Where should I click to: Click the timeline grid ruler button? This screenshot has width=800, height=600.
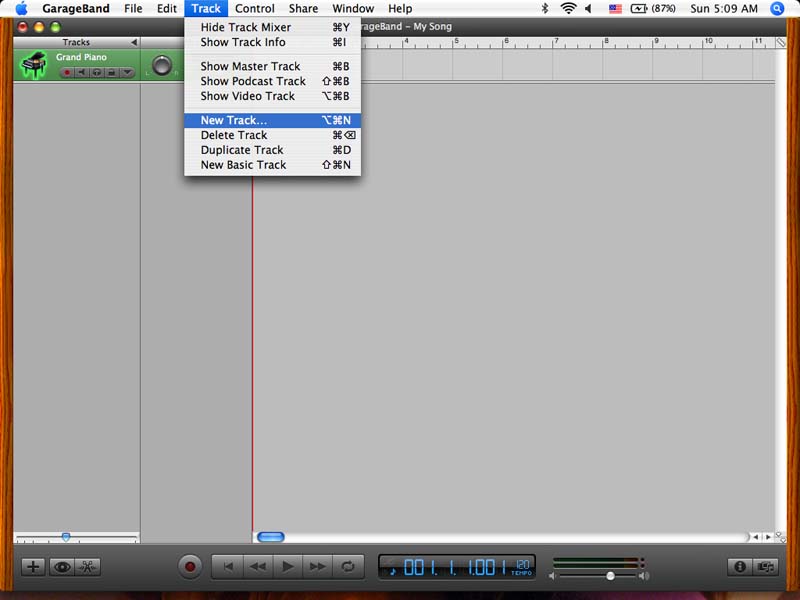tap(781, 42)
